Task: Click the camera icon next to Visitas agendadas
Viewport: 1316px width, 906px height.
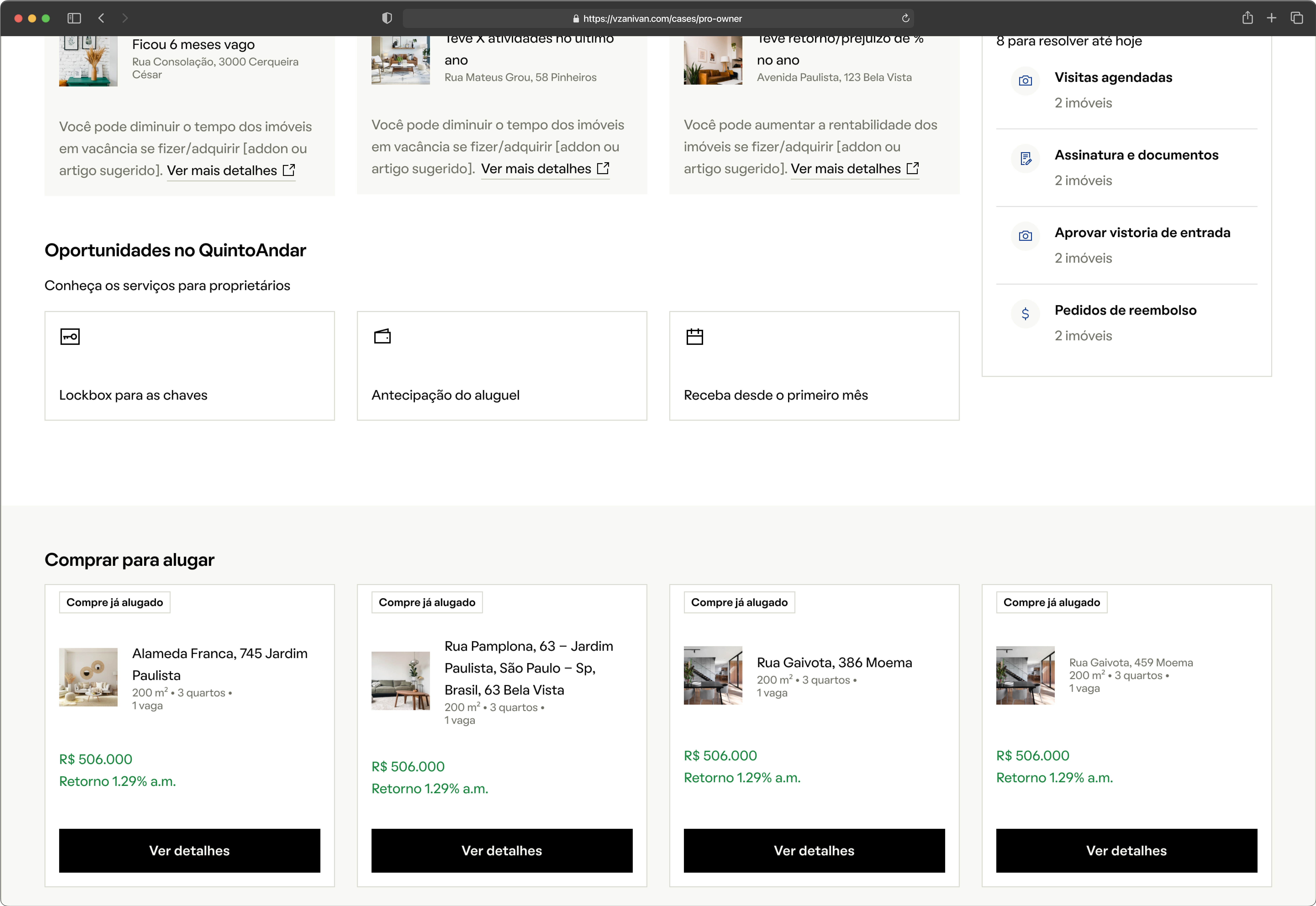Action: (1025, 81)
